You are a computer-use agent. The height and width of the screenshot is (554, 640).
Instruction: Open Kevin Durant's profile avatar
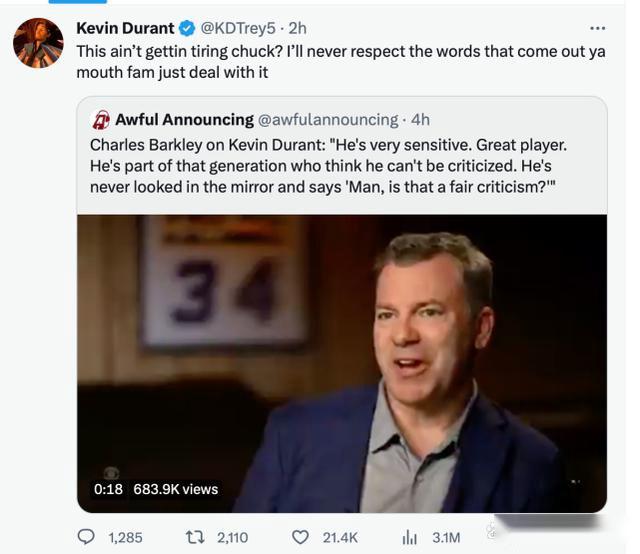click(38, 42)
